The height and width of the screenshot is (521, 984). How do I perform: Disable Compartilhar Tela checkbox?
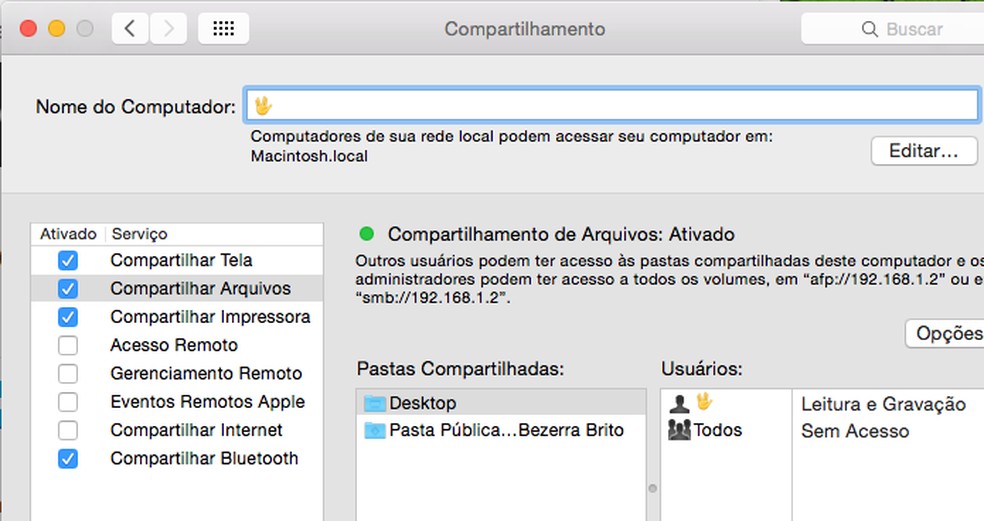68,260
